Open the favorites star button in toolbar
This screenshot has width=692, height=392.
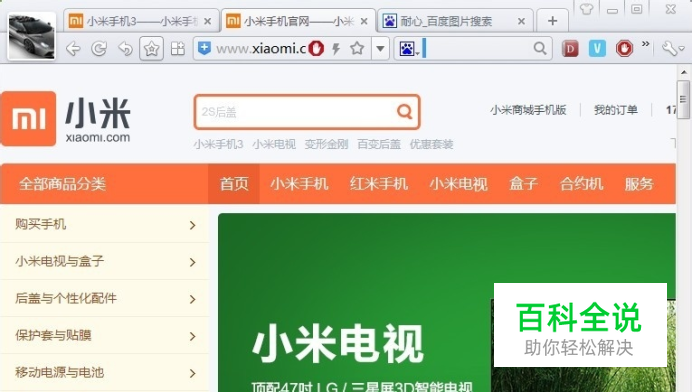pyautogui.click(x=151, y=49)
